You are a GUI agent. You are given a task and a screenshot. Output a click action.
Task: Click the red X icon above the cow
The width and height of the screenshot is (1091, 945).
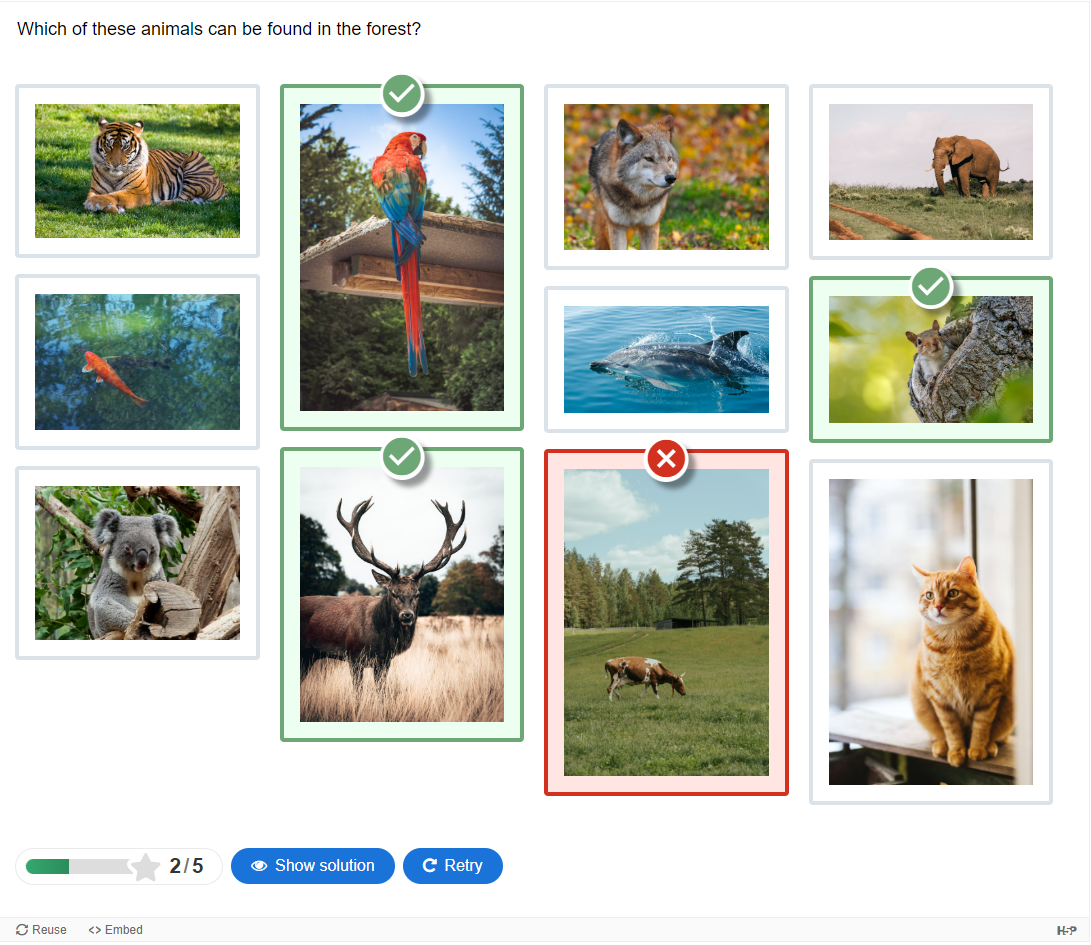pos(667,459)
